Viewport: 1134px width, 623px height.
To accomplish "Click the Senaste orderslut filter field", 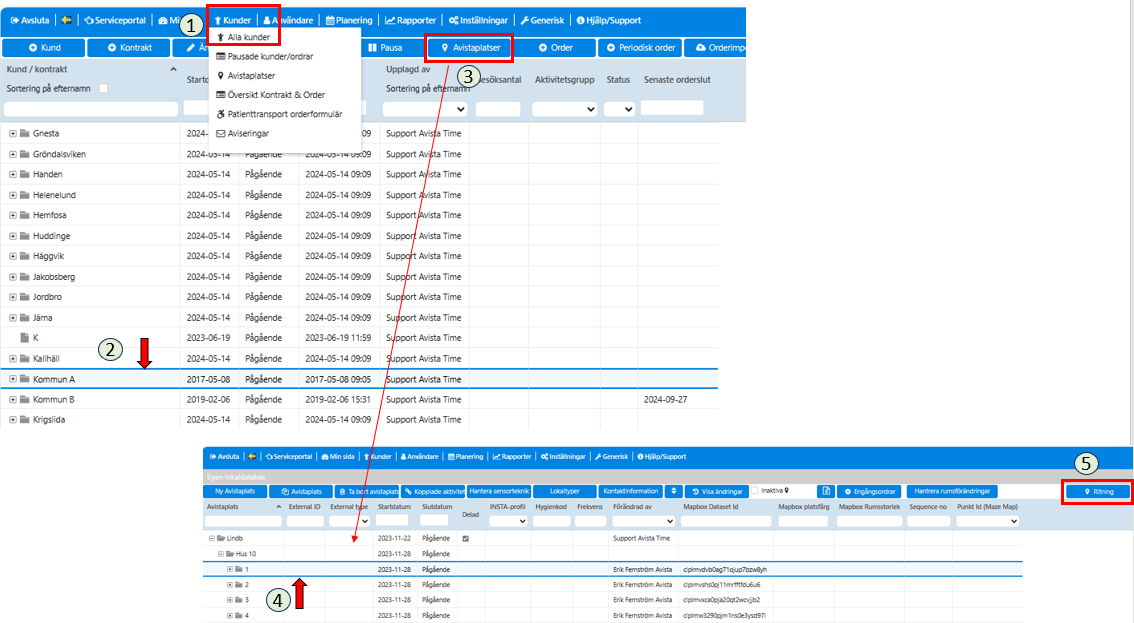I will click(x=671, y=108).
